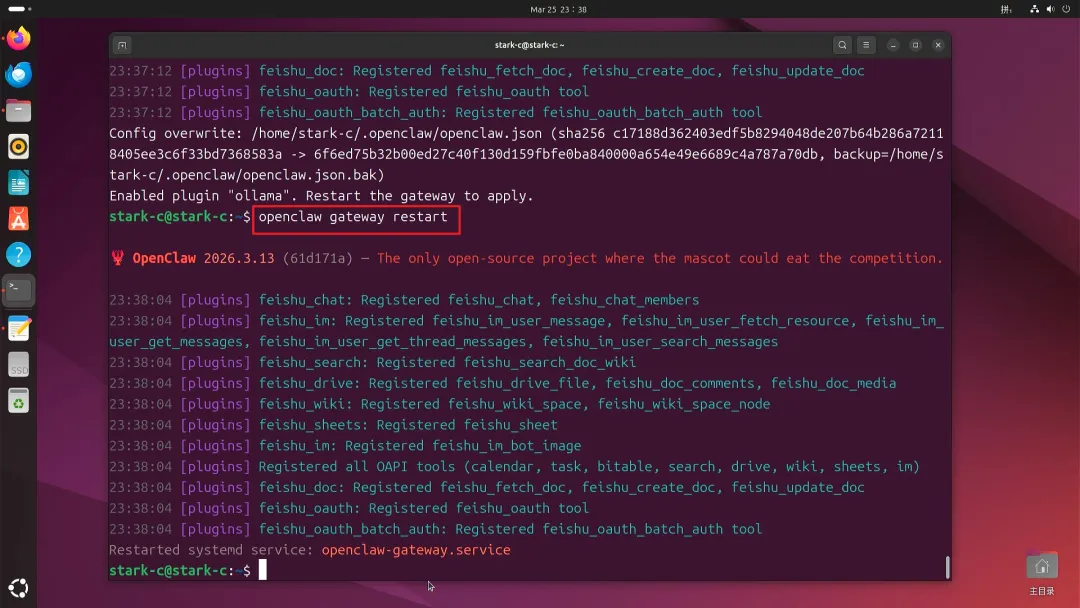Open the Trash icon in dock
The height and width of the screenshot is (608, 1080).
pos(19,401)
